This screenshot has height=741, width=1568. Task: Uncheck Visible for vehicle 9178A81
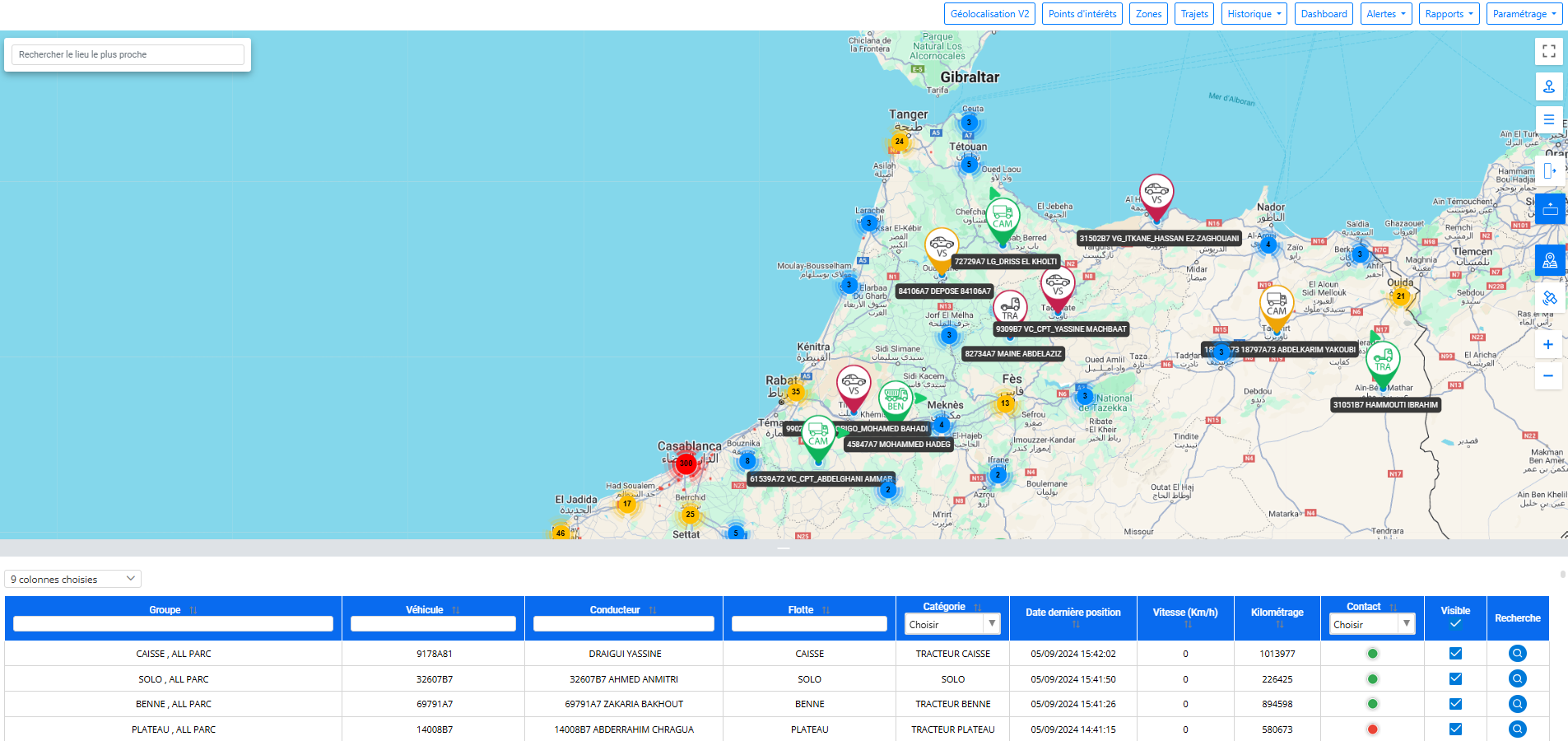pos(1455,654)
